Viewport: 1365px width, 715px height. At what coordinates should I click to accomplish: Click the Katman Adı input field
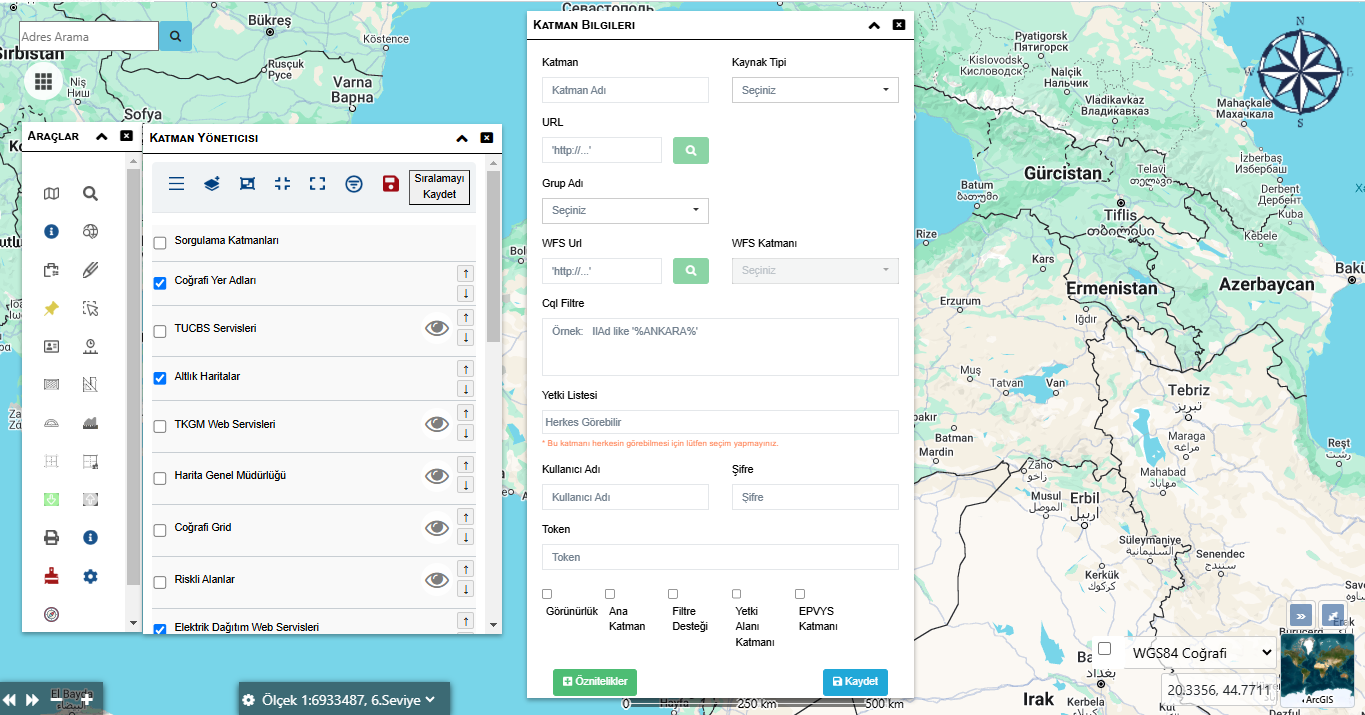625,90
